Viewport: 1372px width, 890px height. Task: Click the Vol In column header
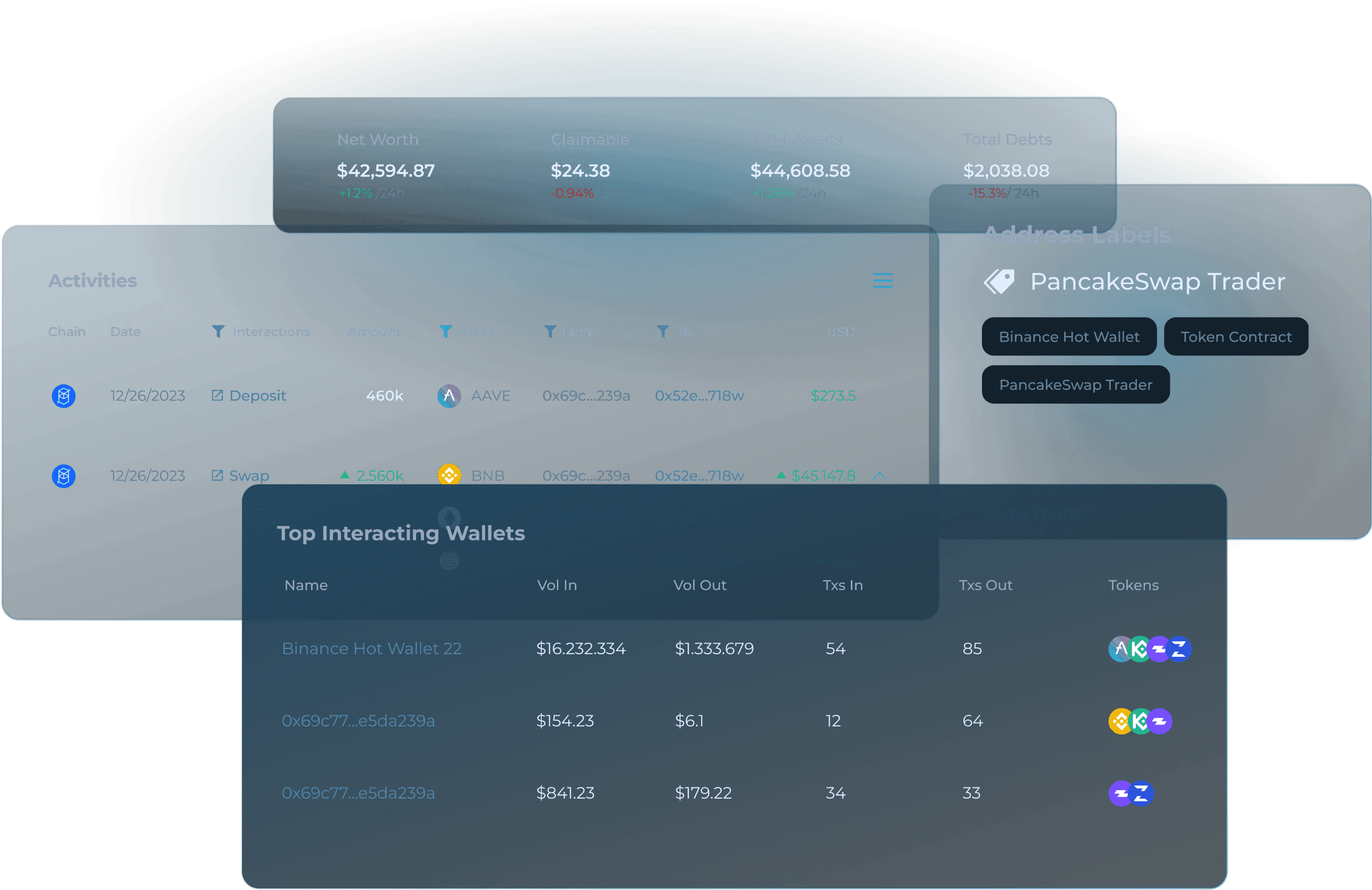coord(557,585)
